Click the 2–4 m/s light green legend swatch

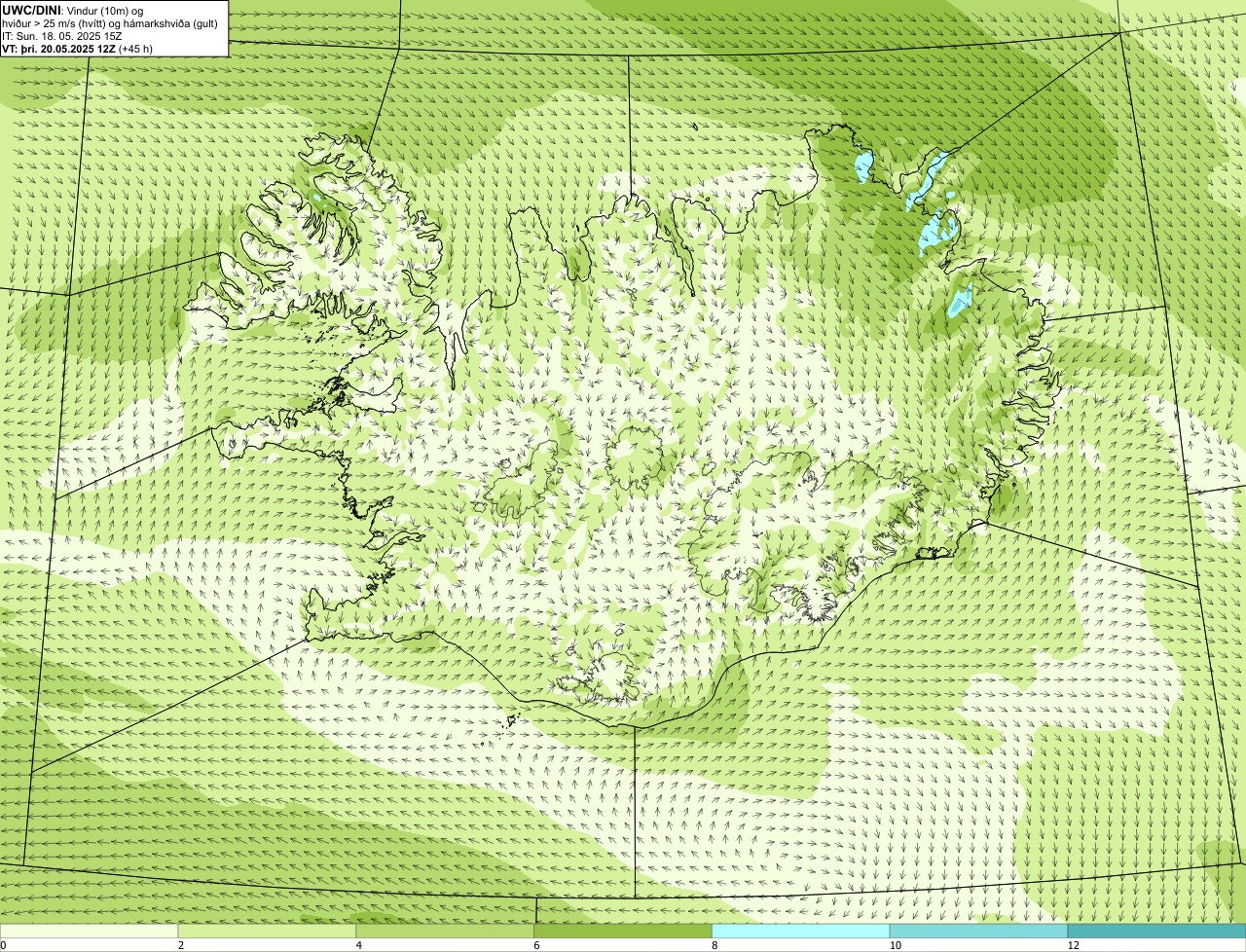click(x=268, y=931)
